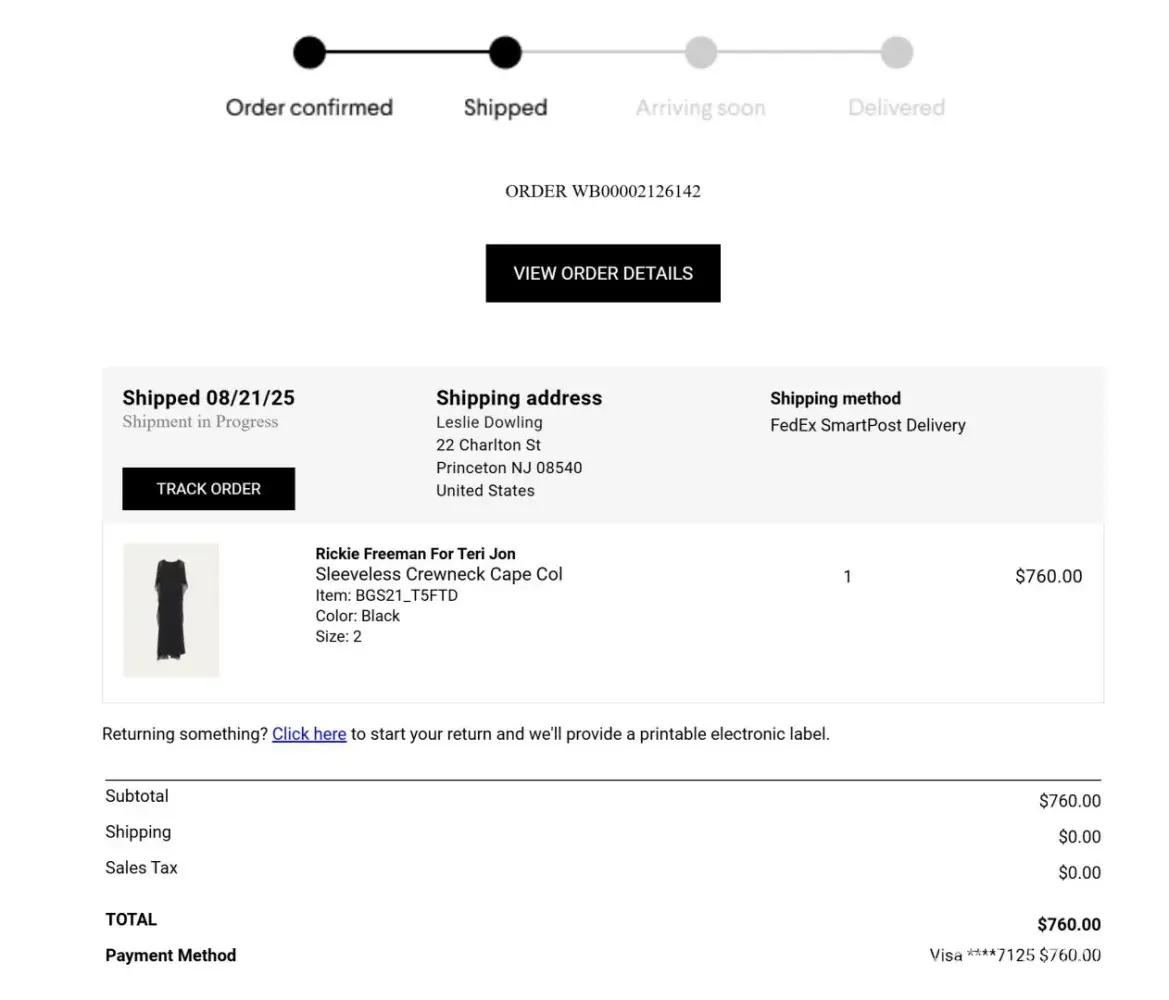
Task: Click the Shipped progress step dot
Action: (506, 52)
